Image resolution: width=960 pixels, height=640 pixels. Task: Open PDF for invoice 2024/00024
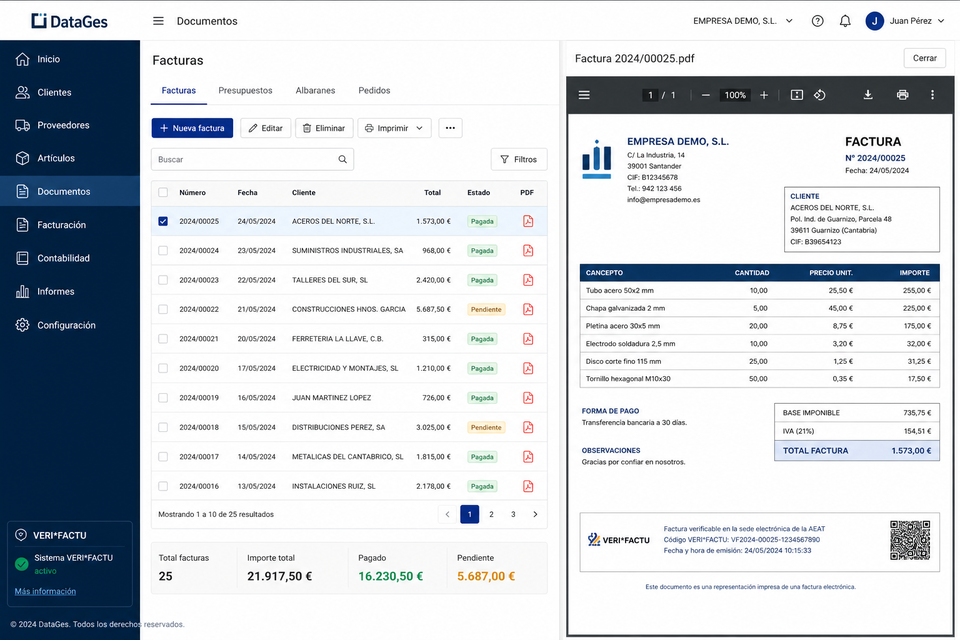click(528, 250)
